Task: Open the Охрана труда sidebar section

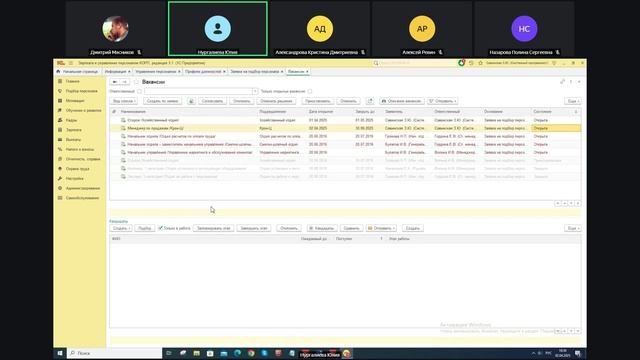Action: point(77,169)
